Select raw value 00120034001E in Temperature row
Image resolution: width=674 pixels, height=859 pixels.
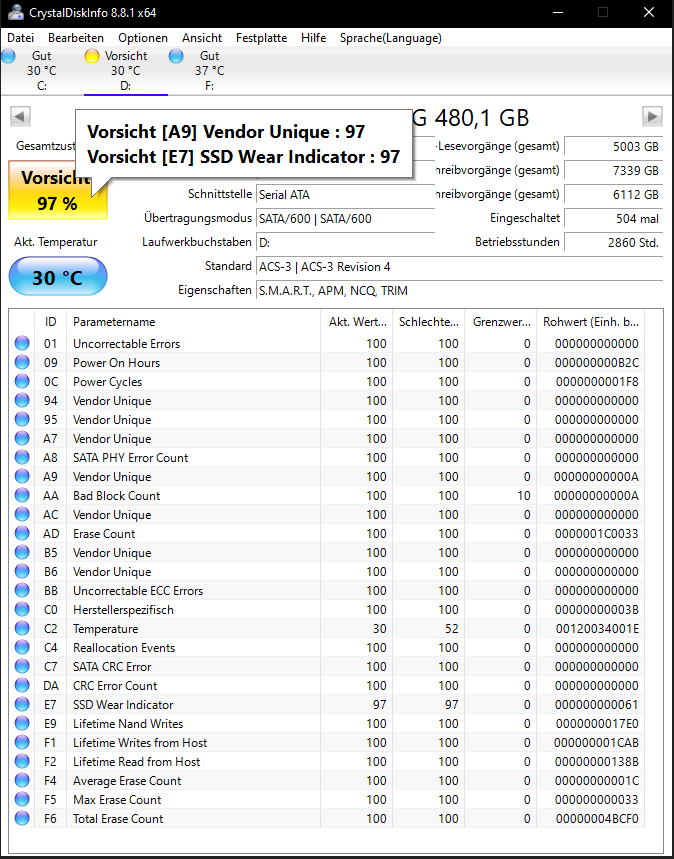point(597,628)
